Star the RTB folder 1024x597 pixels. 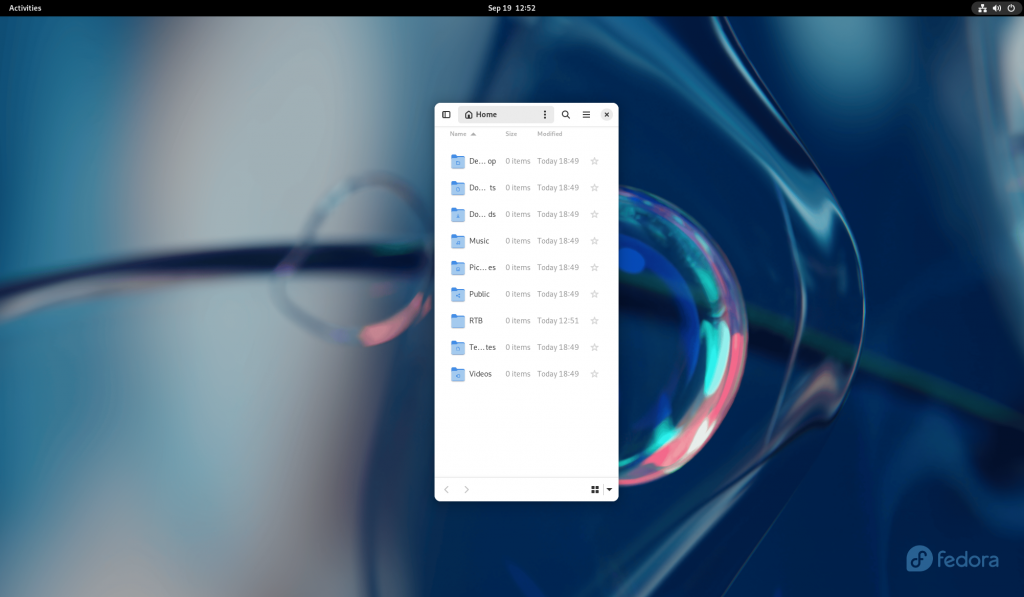click(594, 320)
